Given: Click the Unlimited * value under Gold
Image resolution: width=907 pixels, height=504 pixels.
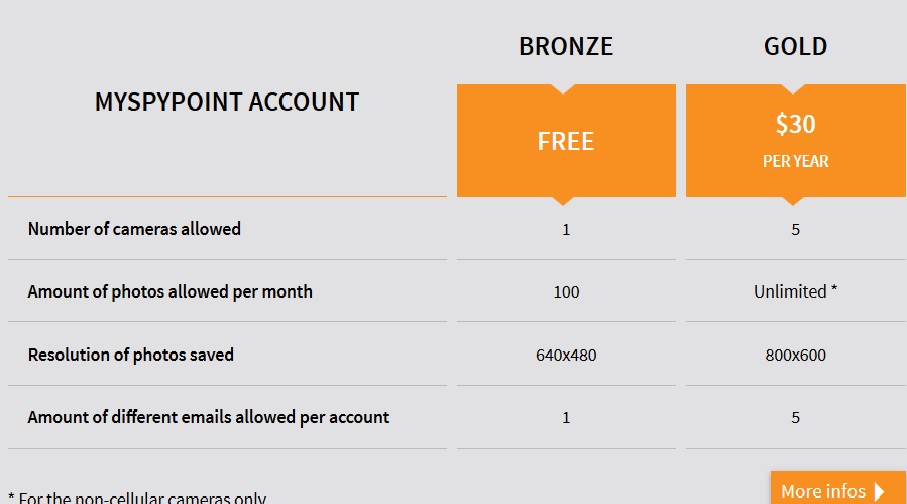Looking at the screenshot, I should [x=795, y=291].
